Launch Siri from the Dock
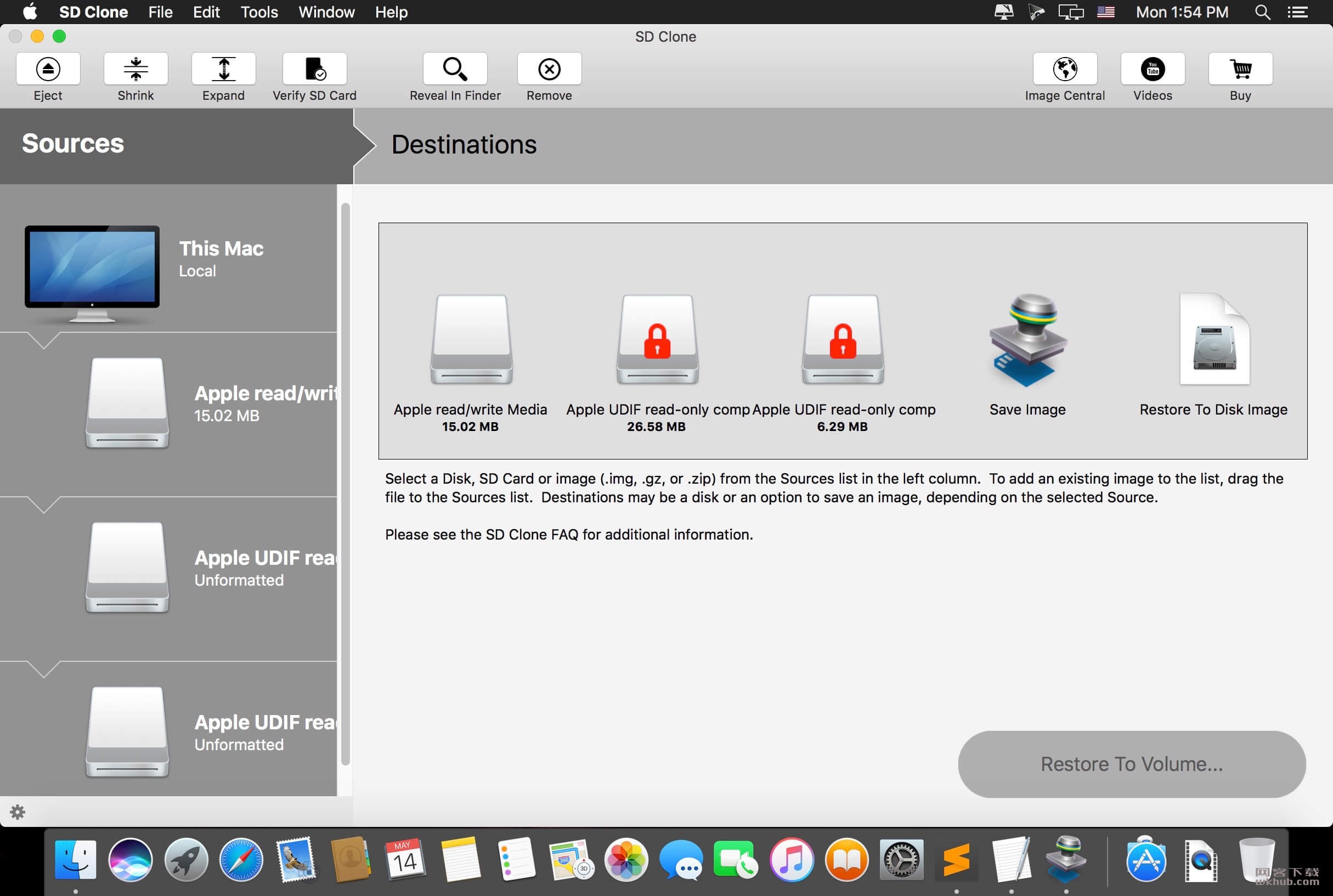 pos(131,859)
